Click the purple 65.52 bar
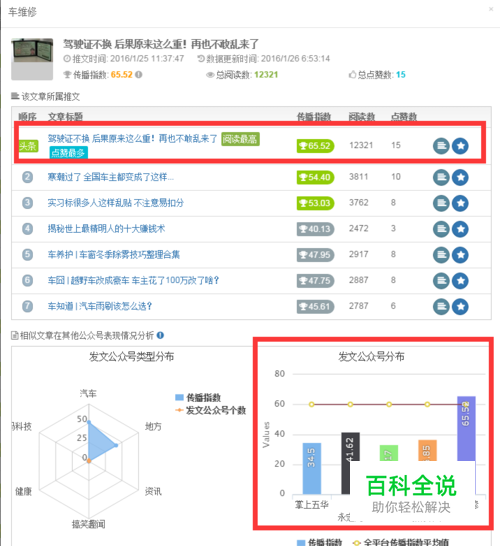500x546 pixels. (x=466, y=428)
